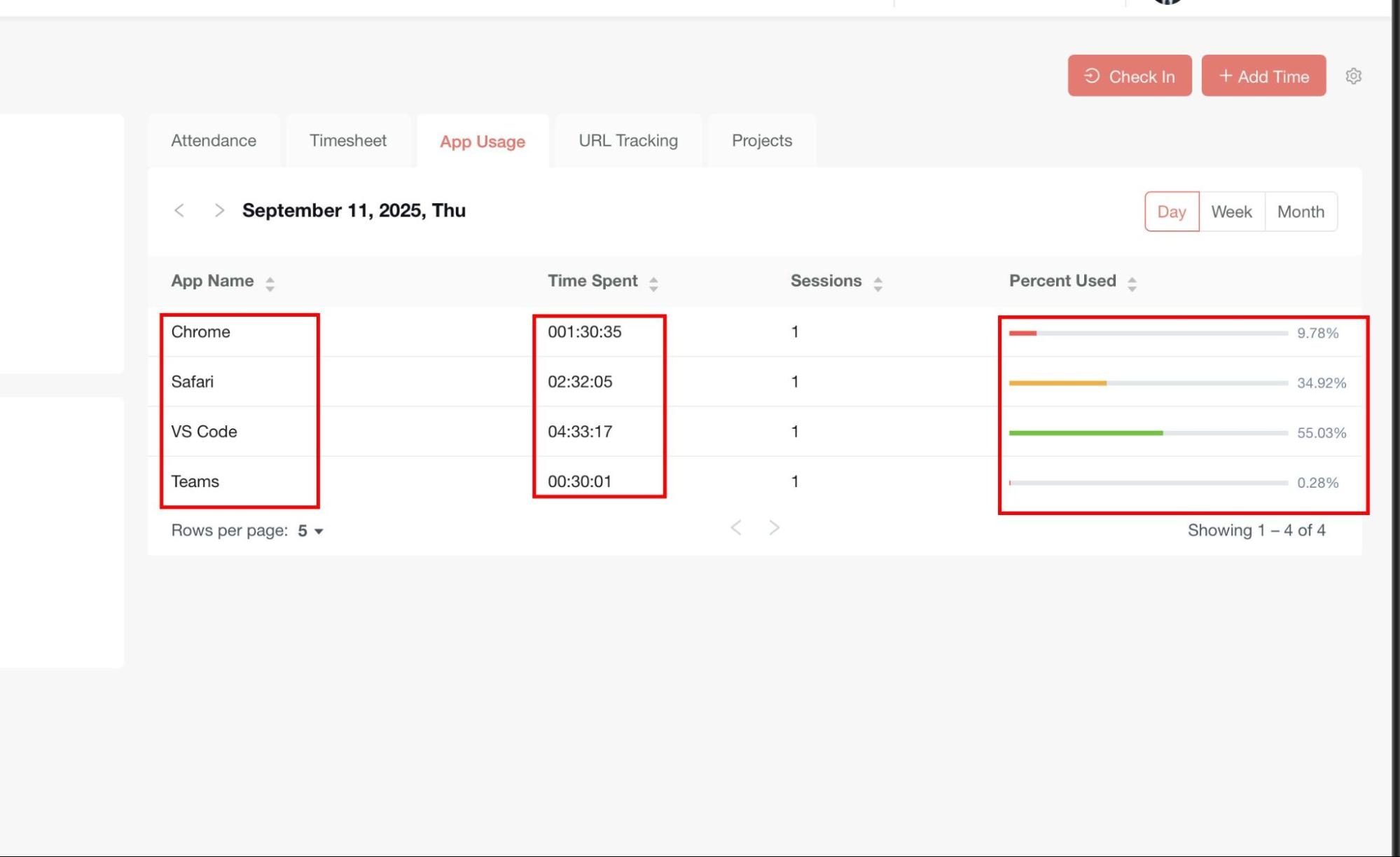Screen dimensions: 1400x857
Task: Sort by Time Spent column
Action: 653,283
